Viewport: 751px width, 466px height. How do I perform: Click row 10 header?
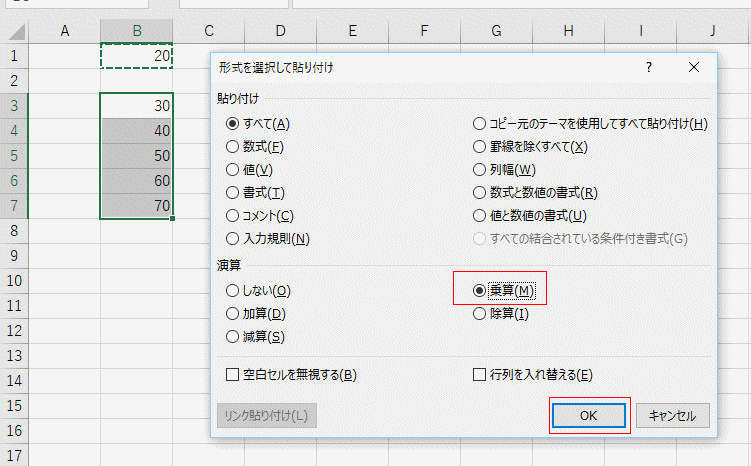(x=14, y=281)
